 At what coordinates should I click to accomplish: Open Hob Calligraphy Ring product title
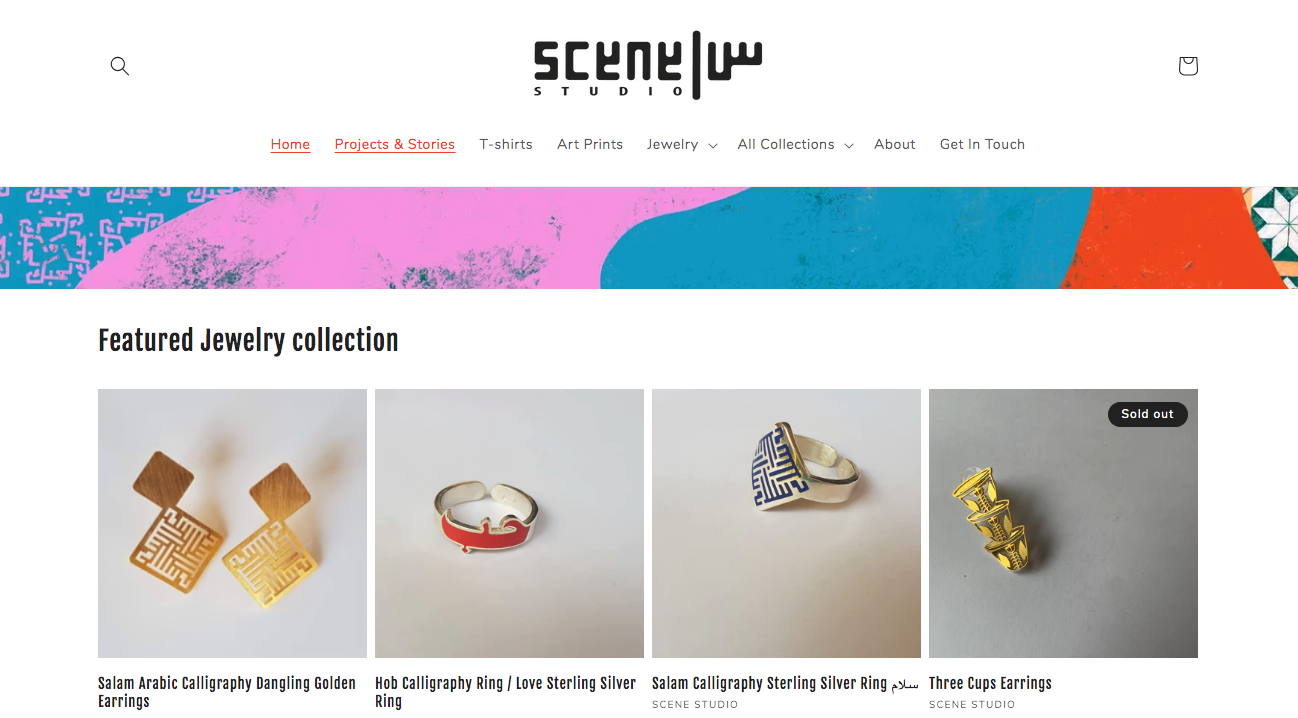click(x=505, y=692)
